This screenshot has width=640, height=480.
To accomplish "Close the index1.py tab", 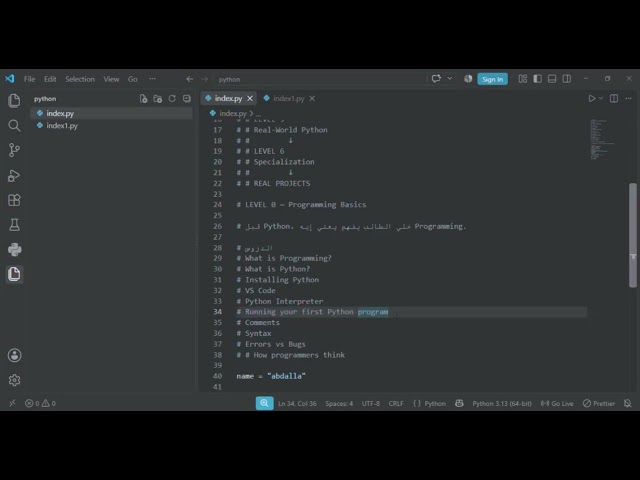I will pos(312,98).
